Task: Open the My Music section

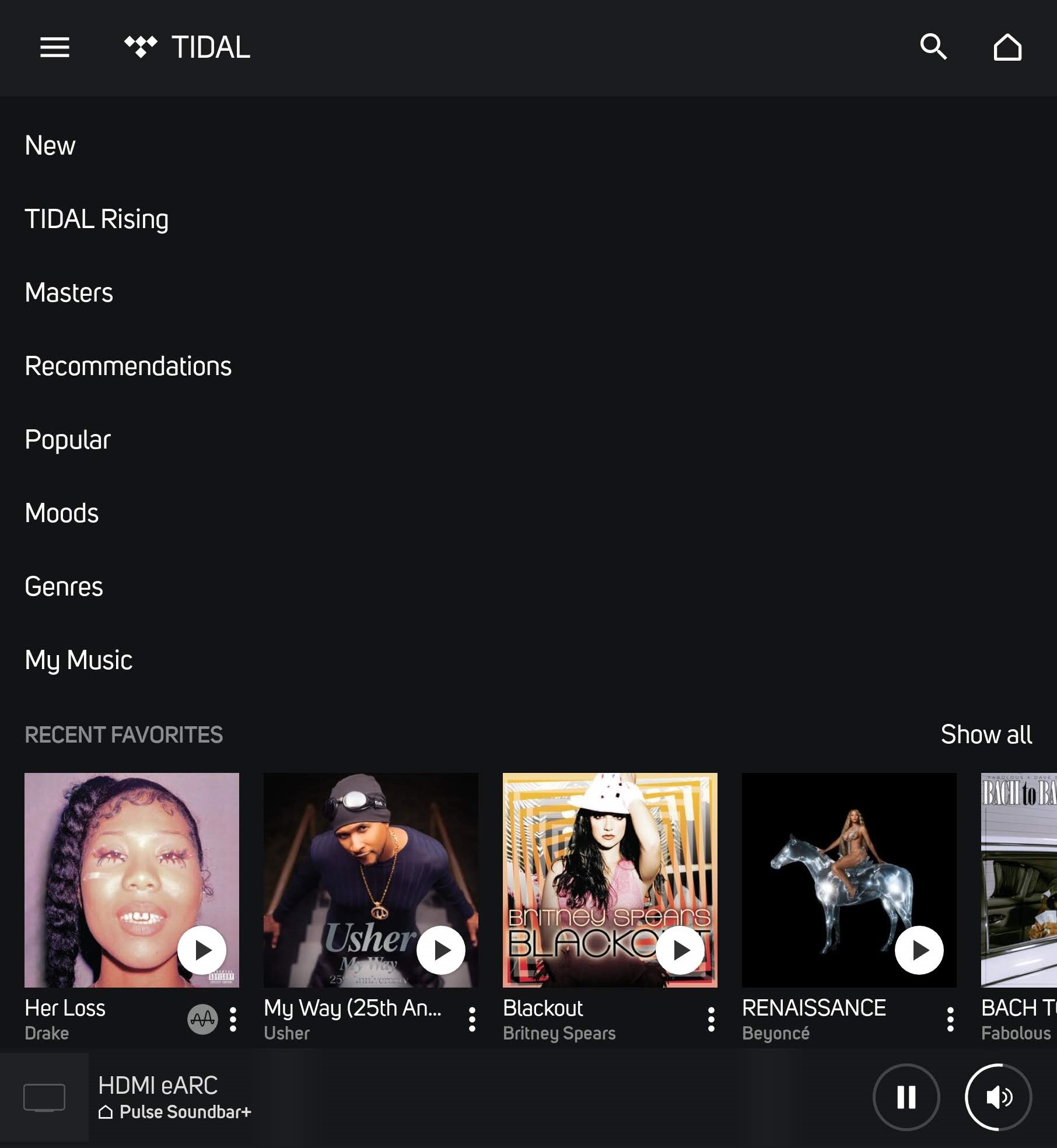Action: coord(79,660)
